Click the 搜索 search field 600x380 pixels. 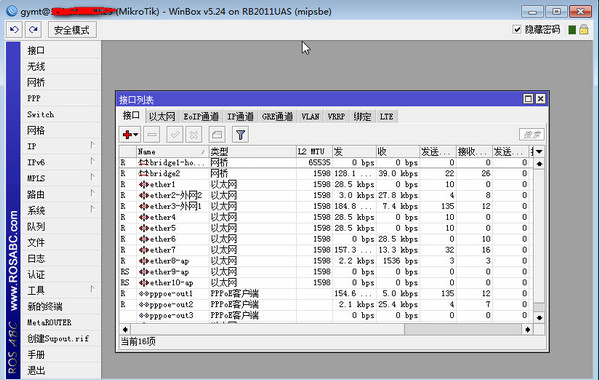532,135
